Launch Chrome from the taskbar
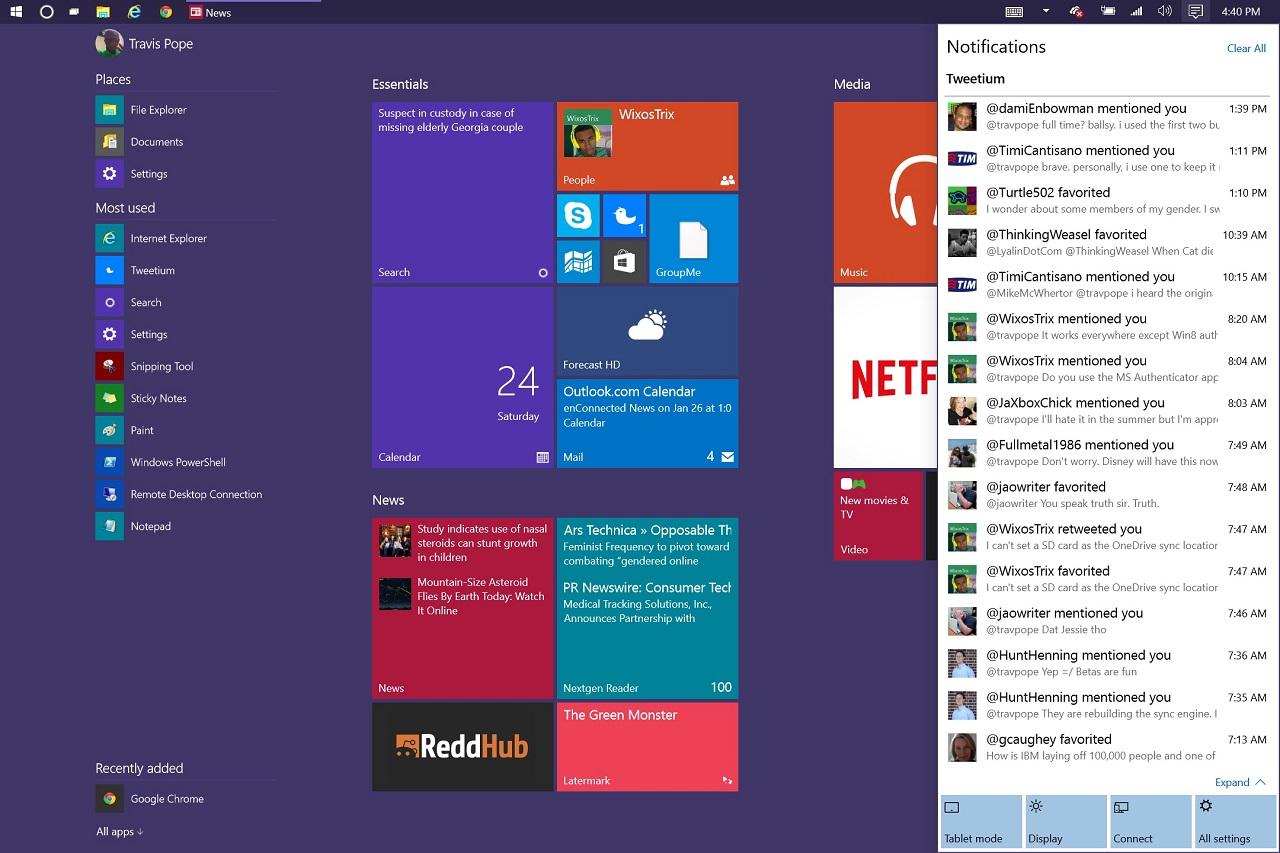The image size is (1280, 853). tap(166, 12)
